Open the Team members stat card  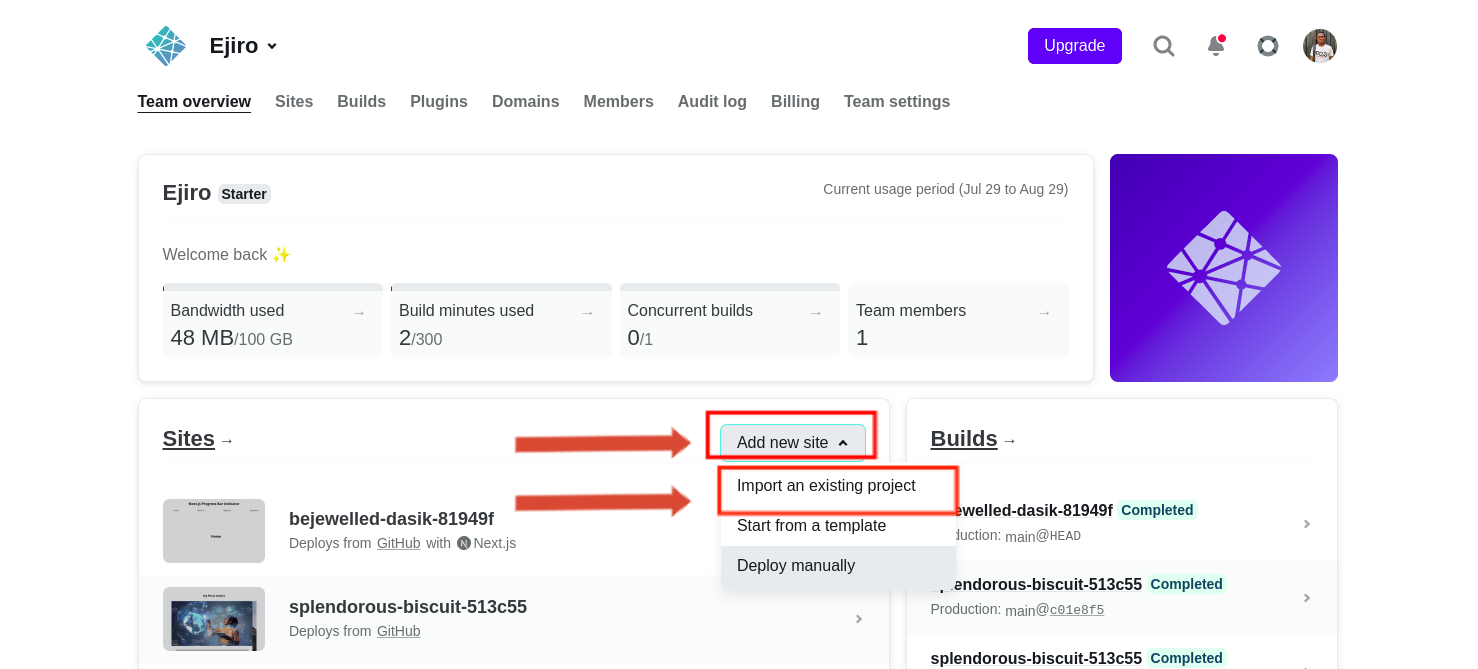click(x=958, y=322)
